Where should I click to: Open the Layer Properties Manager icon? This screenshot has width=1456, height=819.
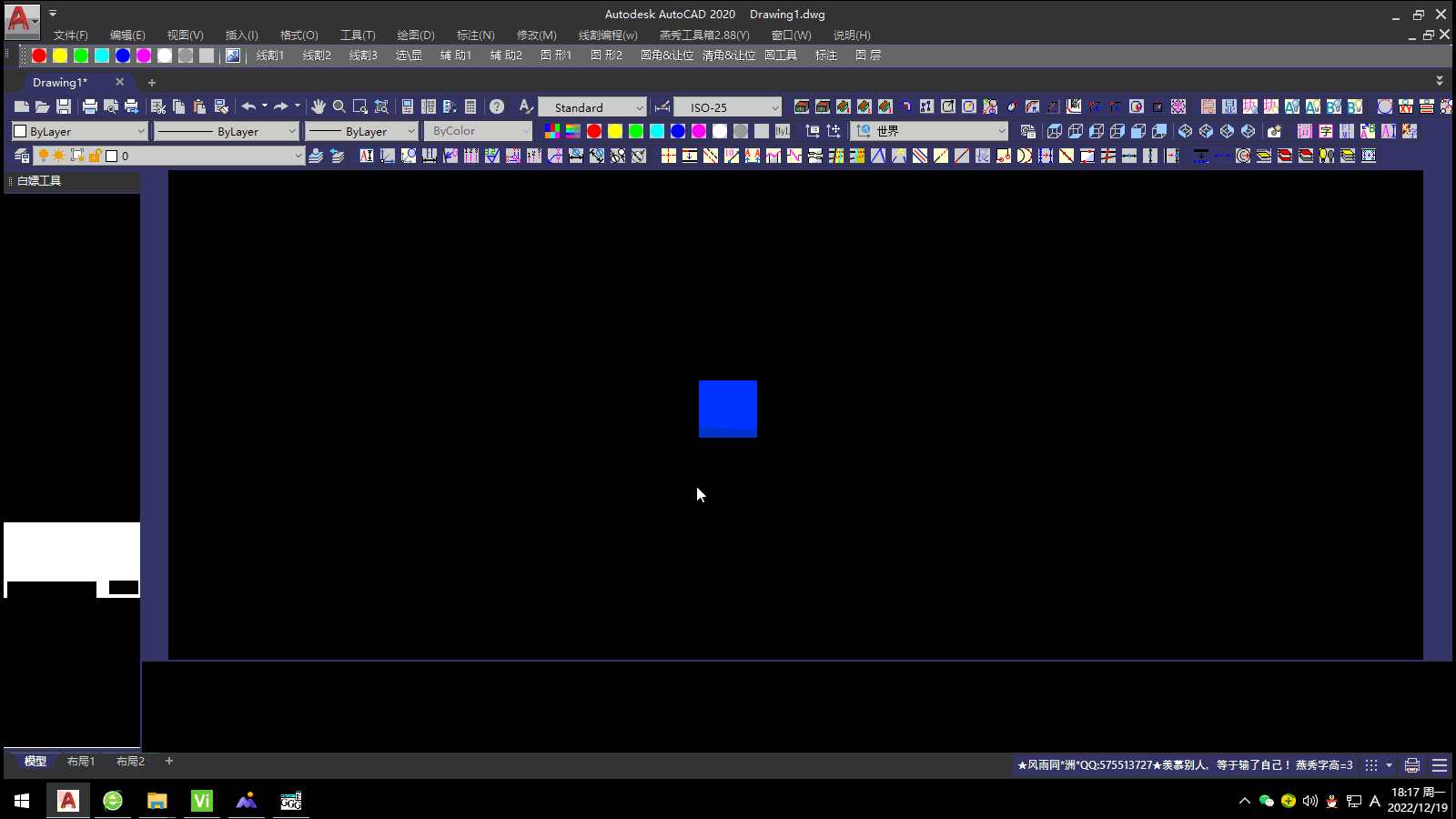pos(22,156)
